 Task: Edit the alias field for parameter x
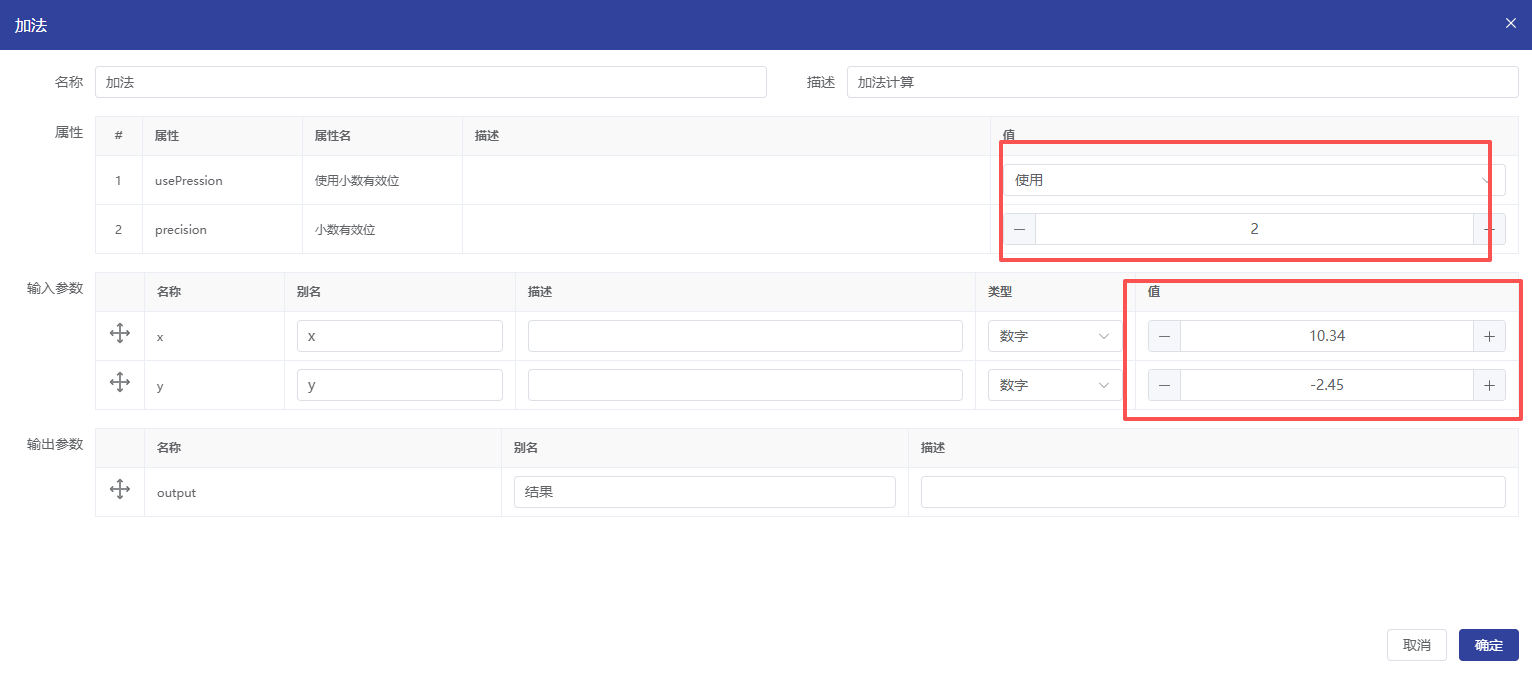tap(399, 336)
